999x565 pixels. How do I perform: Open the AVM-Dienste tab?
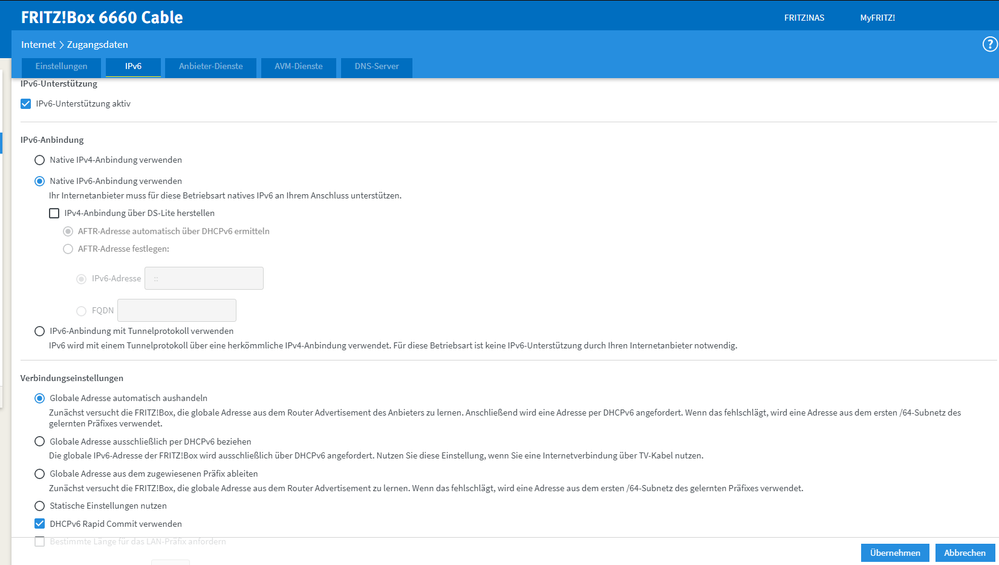(x=298, y=67)
